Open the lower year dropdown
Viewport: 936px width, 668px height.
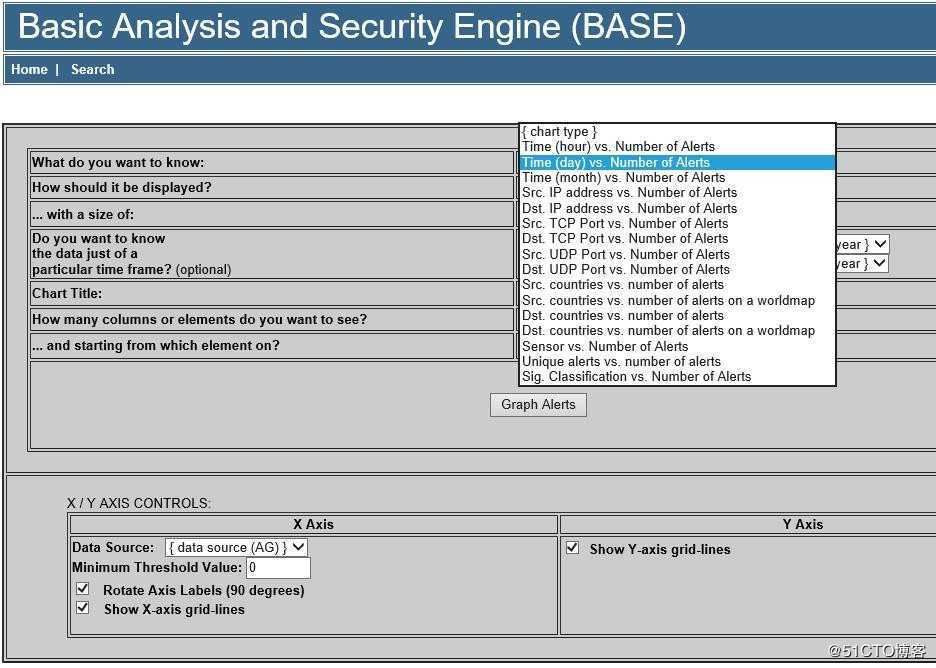click(x=863, y=263)
